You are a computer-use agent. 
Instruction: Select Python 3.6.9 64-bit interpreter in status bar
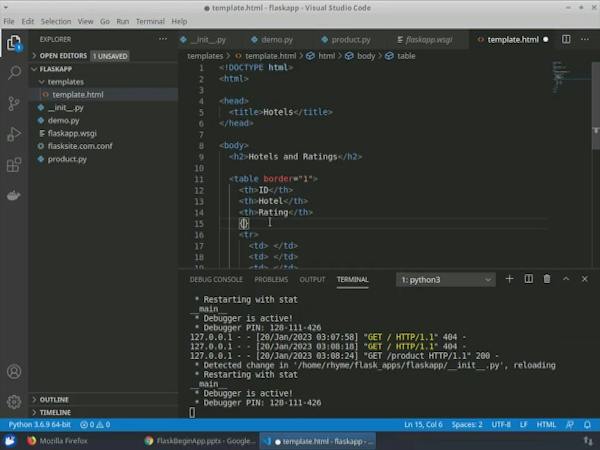coord(39,425)
